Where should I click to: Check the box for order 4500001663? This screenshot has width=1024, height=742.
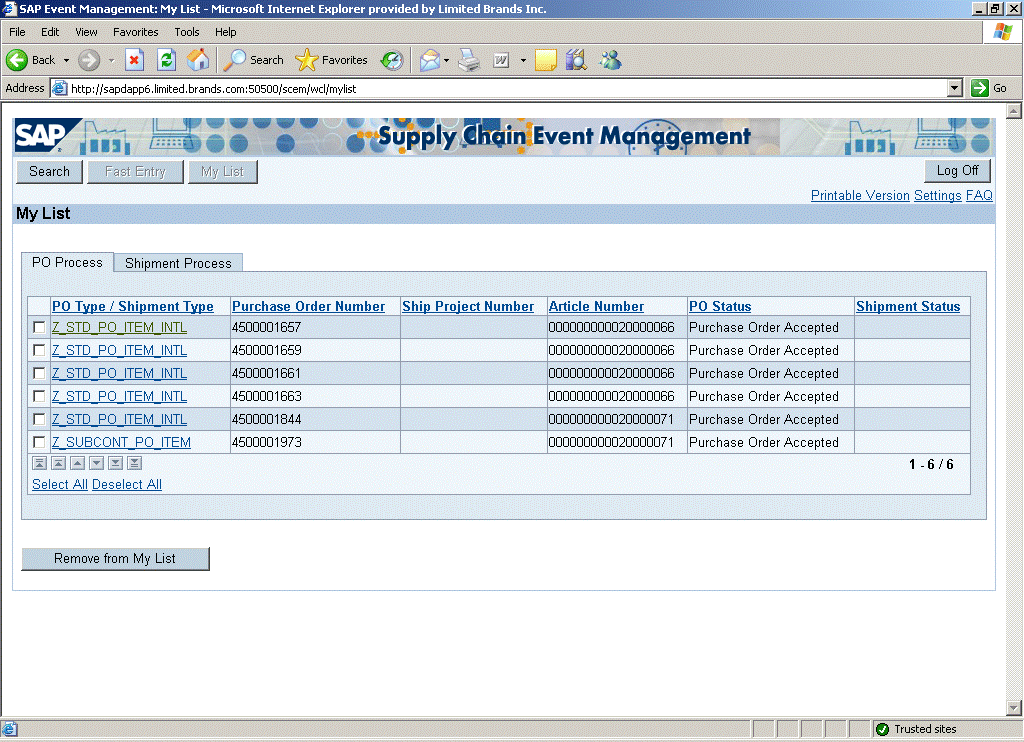(39, 396)
